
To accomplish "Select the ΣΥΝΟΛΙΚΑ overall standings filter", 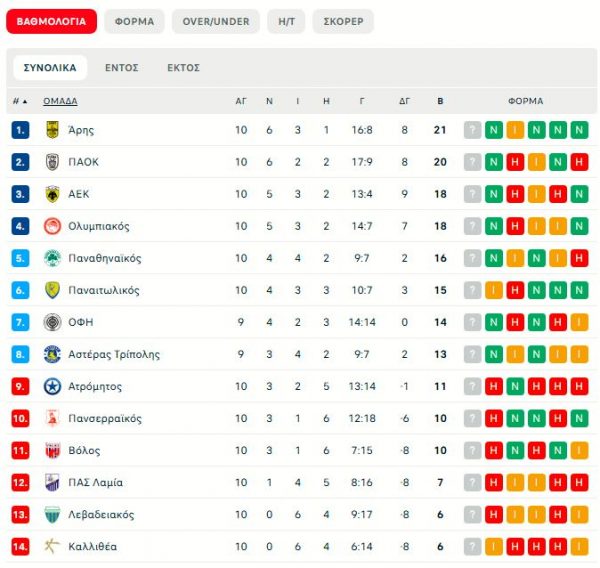I will click(x=50, y=68).
